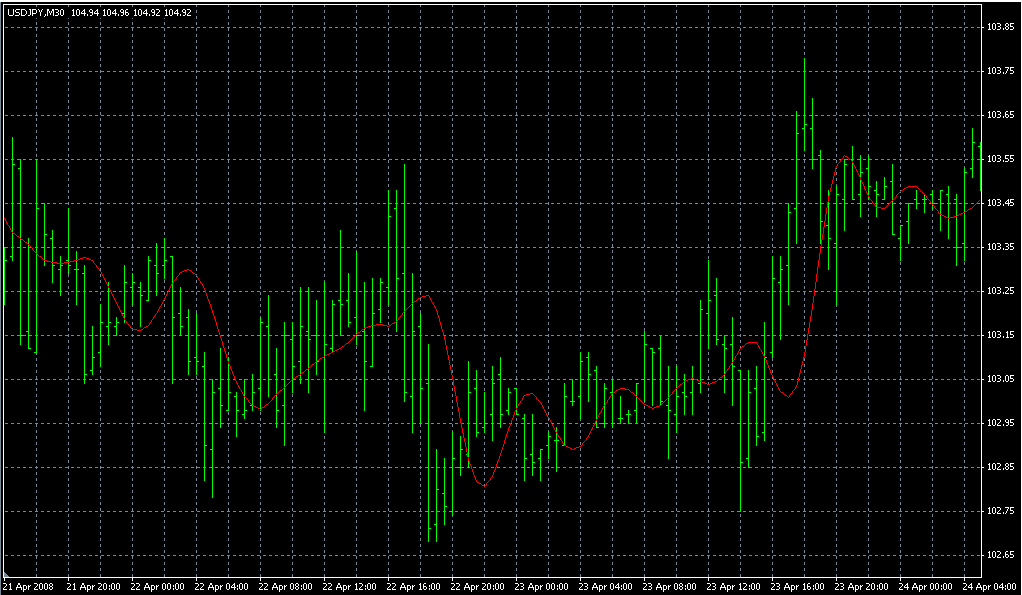Click the 21 Apr 2008 date label
The height and width of the screenshot is (595, 1022).
pos(27,586)
